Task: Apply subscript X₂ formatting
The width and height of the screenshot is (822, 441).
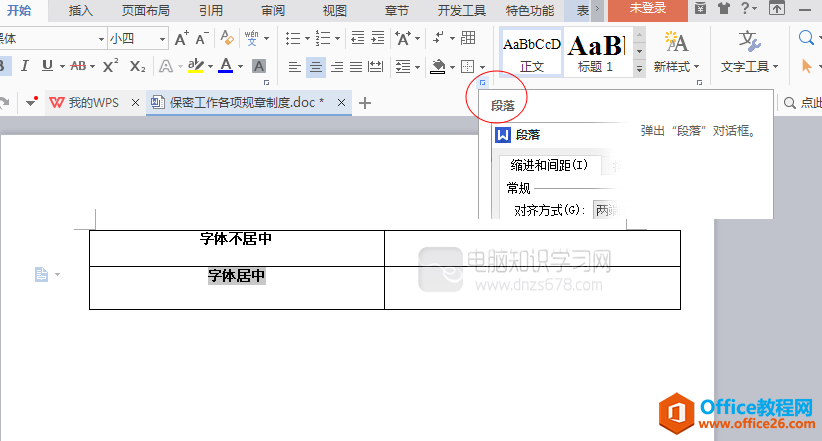Action: click(x=137, y=66)
